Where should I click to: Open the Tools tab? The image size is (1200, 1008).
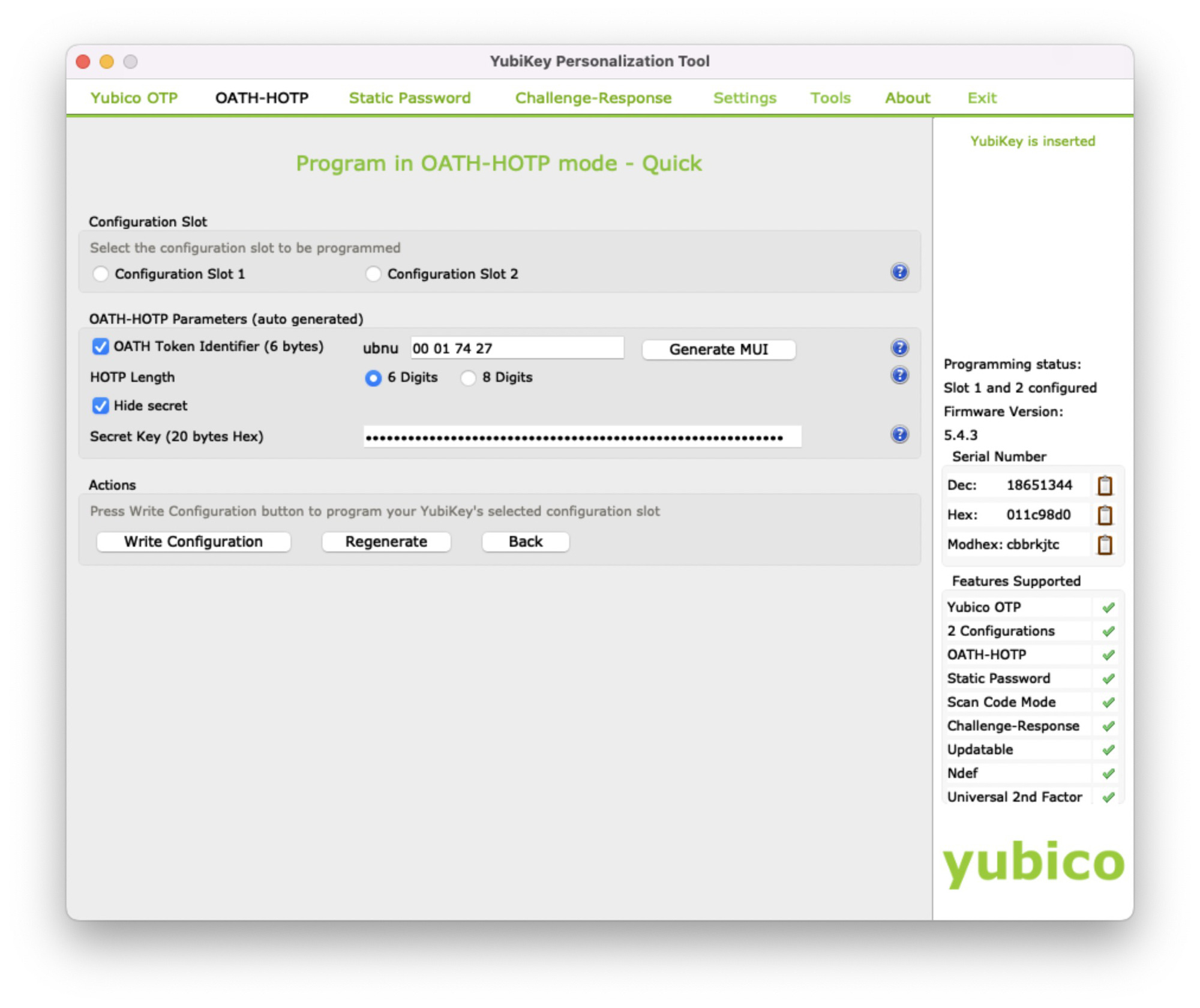coord(830,98)
